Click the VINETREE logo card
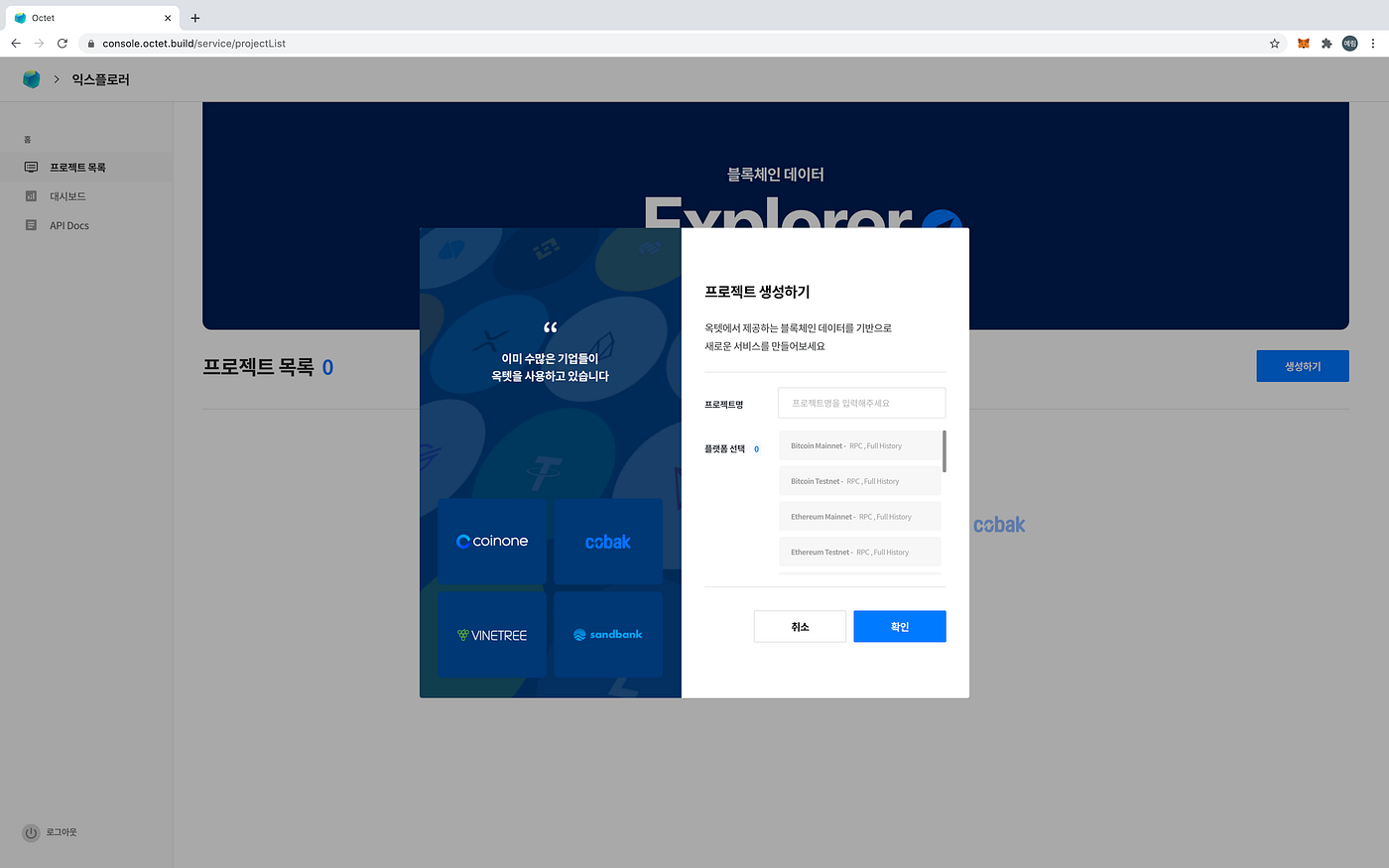This screenshot has height=868, width=1389. click(492, 635)
